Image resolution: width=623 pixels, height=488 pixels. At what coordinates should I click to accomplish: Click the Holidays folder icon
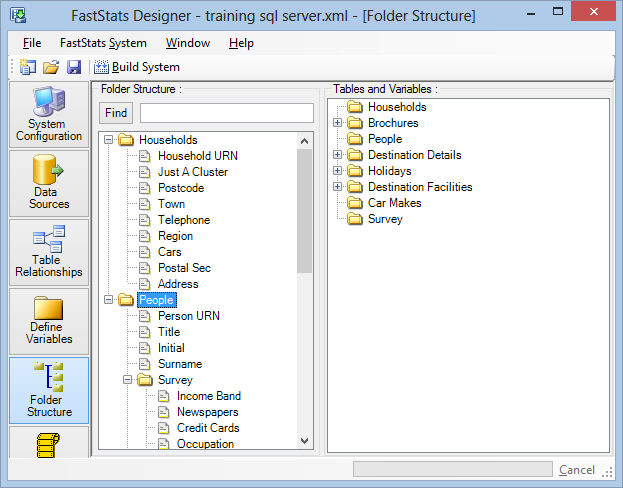pyautogui.click(x=354, y=171)
